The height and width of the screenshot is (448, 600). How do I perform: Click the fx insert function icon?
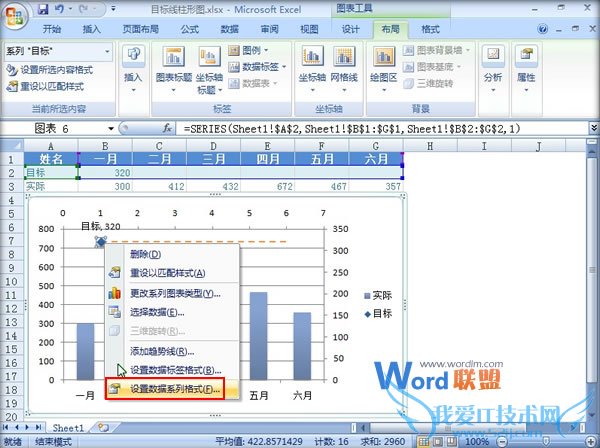pyautogui.click(x=167, y=129)
